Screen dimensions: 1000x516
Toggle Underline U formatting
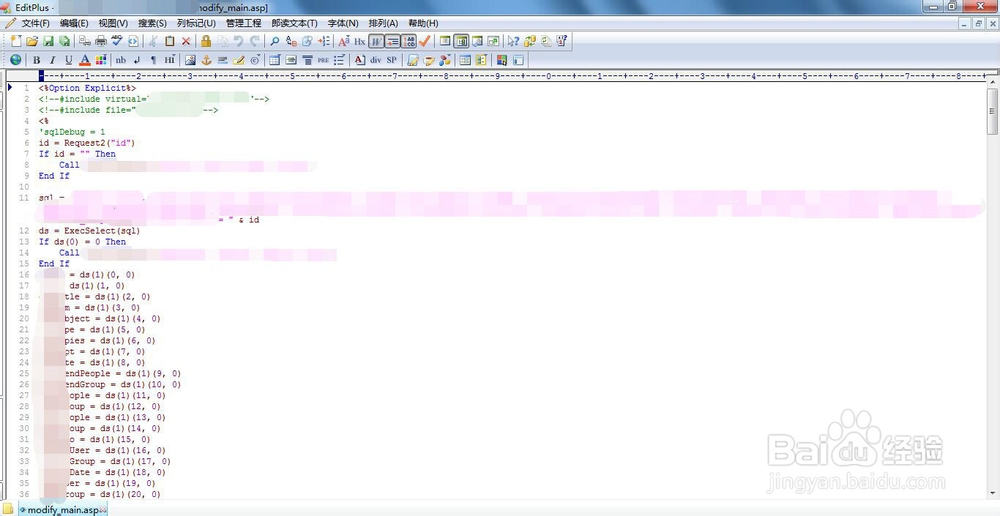[x=68, y=60]
